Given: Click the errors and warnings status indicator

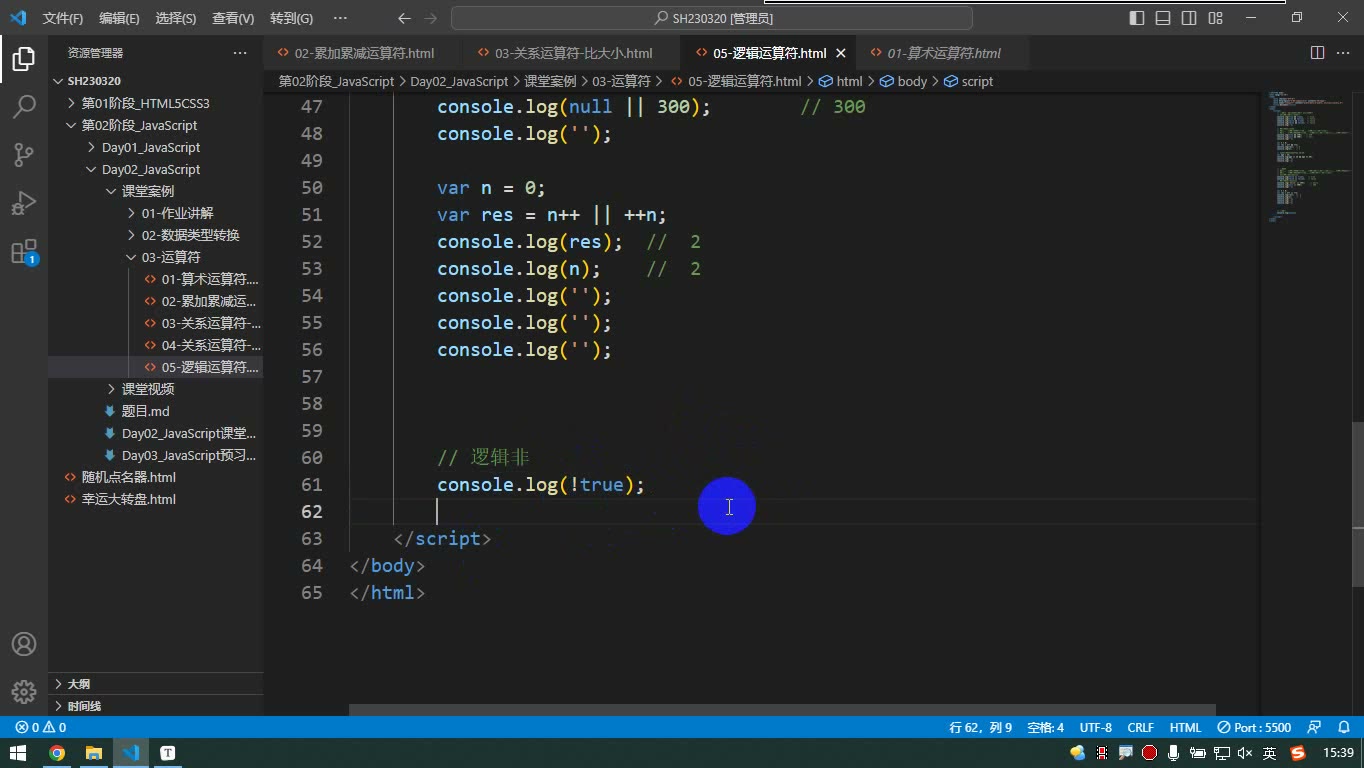Looking at the screenshot, I should 41,728.
